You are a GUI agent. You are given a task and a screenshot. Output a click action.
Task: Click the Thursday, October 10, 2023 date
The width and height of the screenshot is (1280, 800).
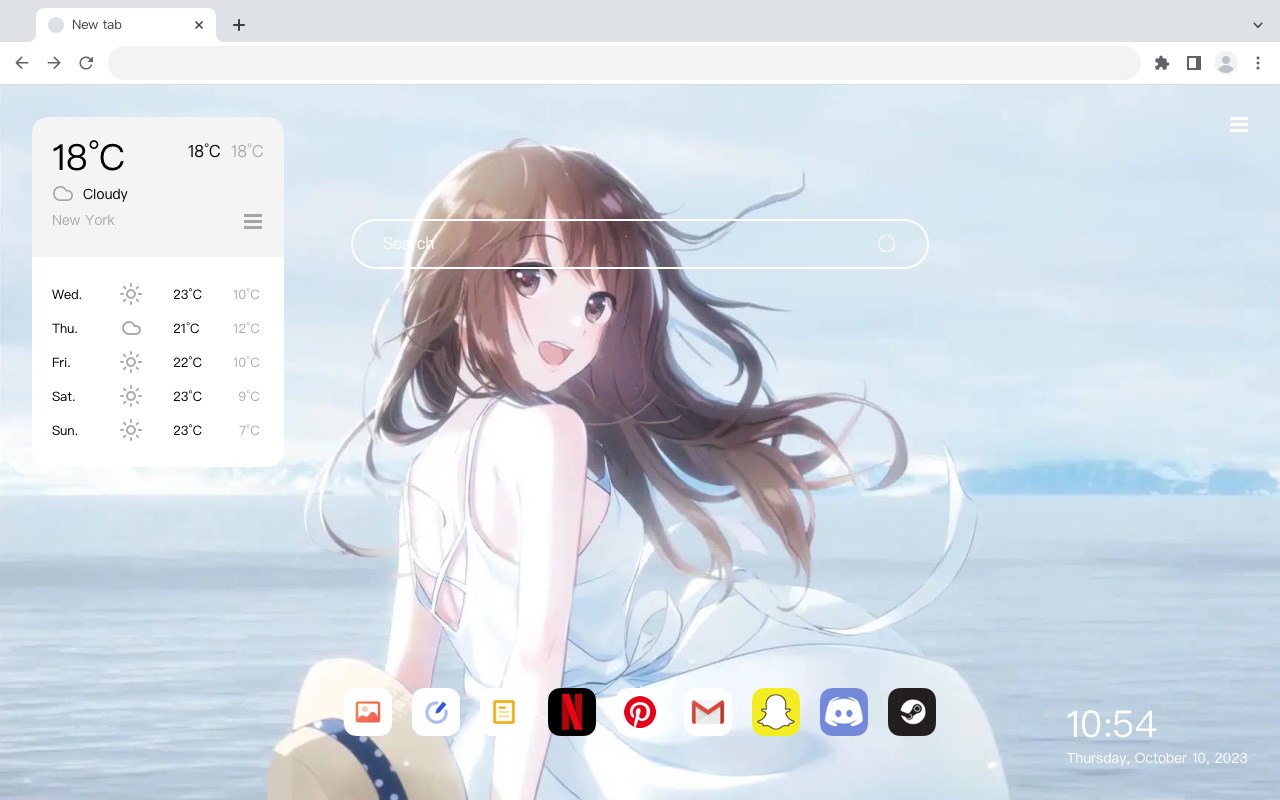[x=1157, y=758]
